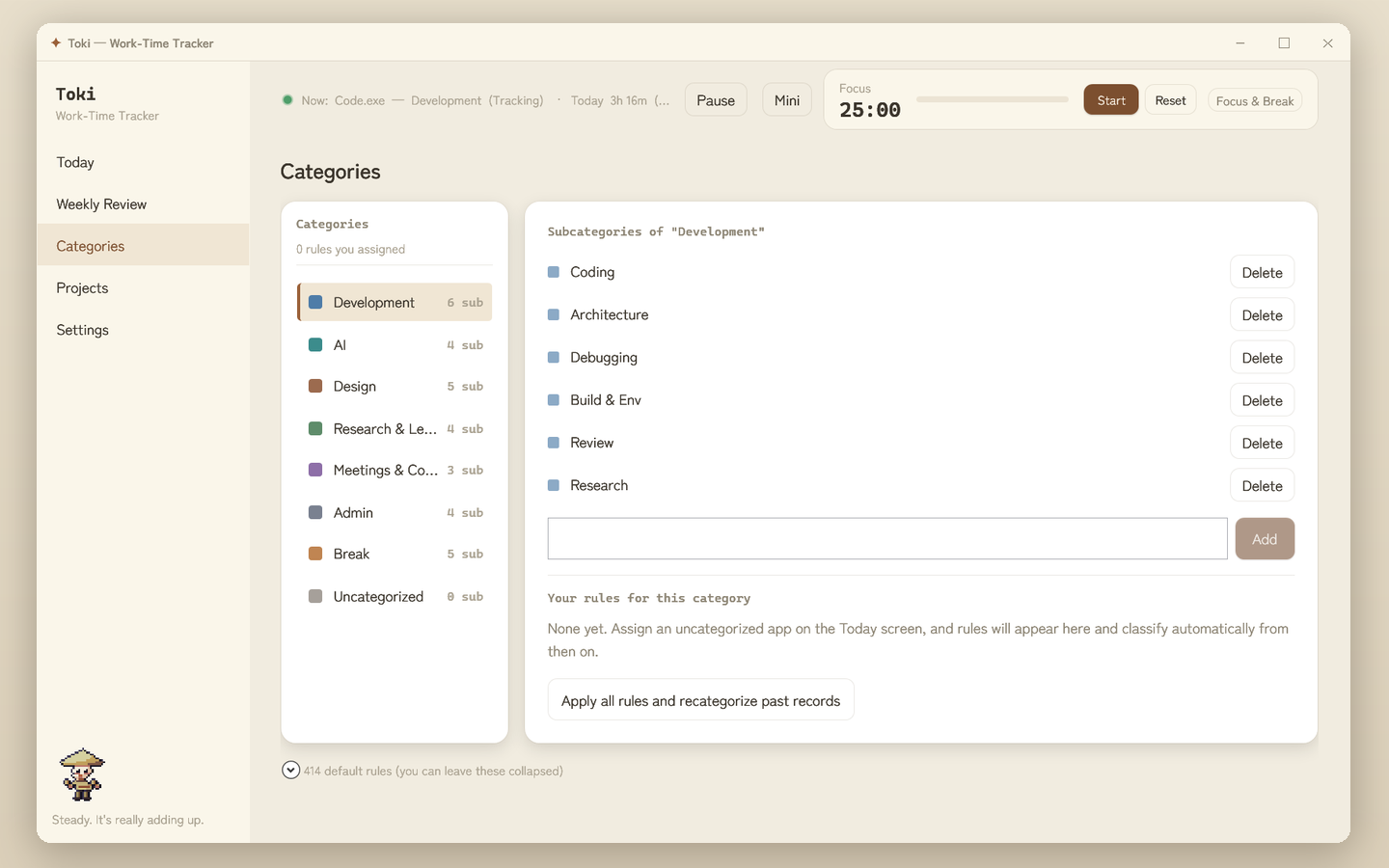Minimize the Toki window

(1240, 42)
